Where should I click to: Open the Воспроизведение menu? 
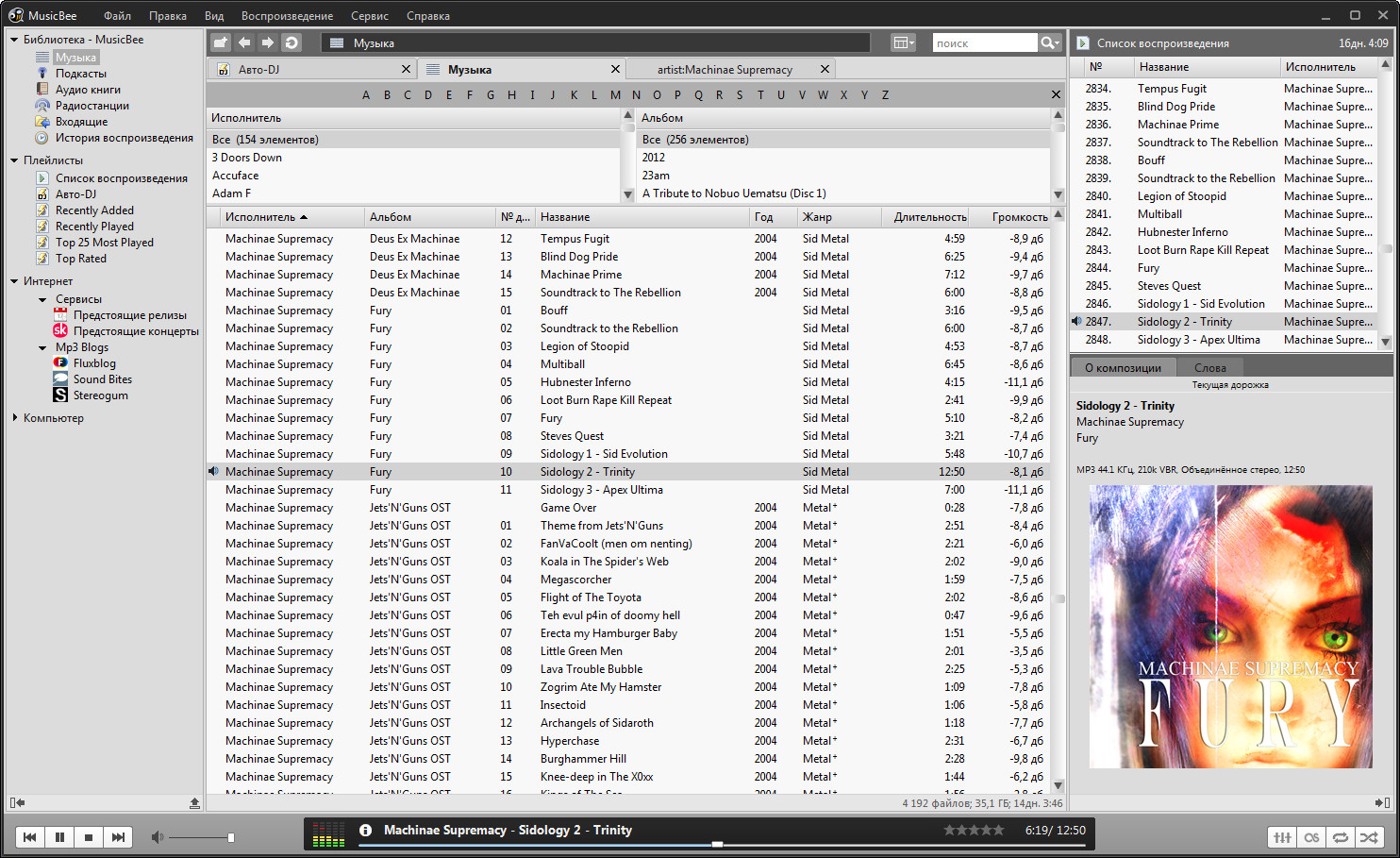pyautogui.click(x=287, y=16)
